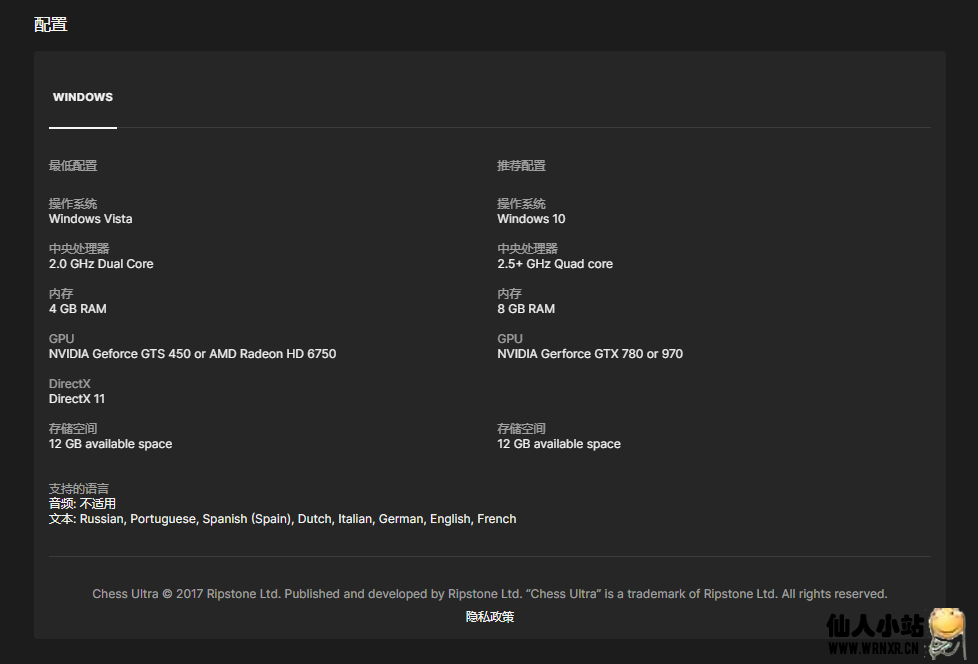This screenshot has height=664, width=978.
Task: Click the 2.5+ GHz Quad core text
Action: [x=555, y=264]
